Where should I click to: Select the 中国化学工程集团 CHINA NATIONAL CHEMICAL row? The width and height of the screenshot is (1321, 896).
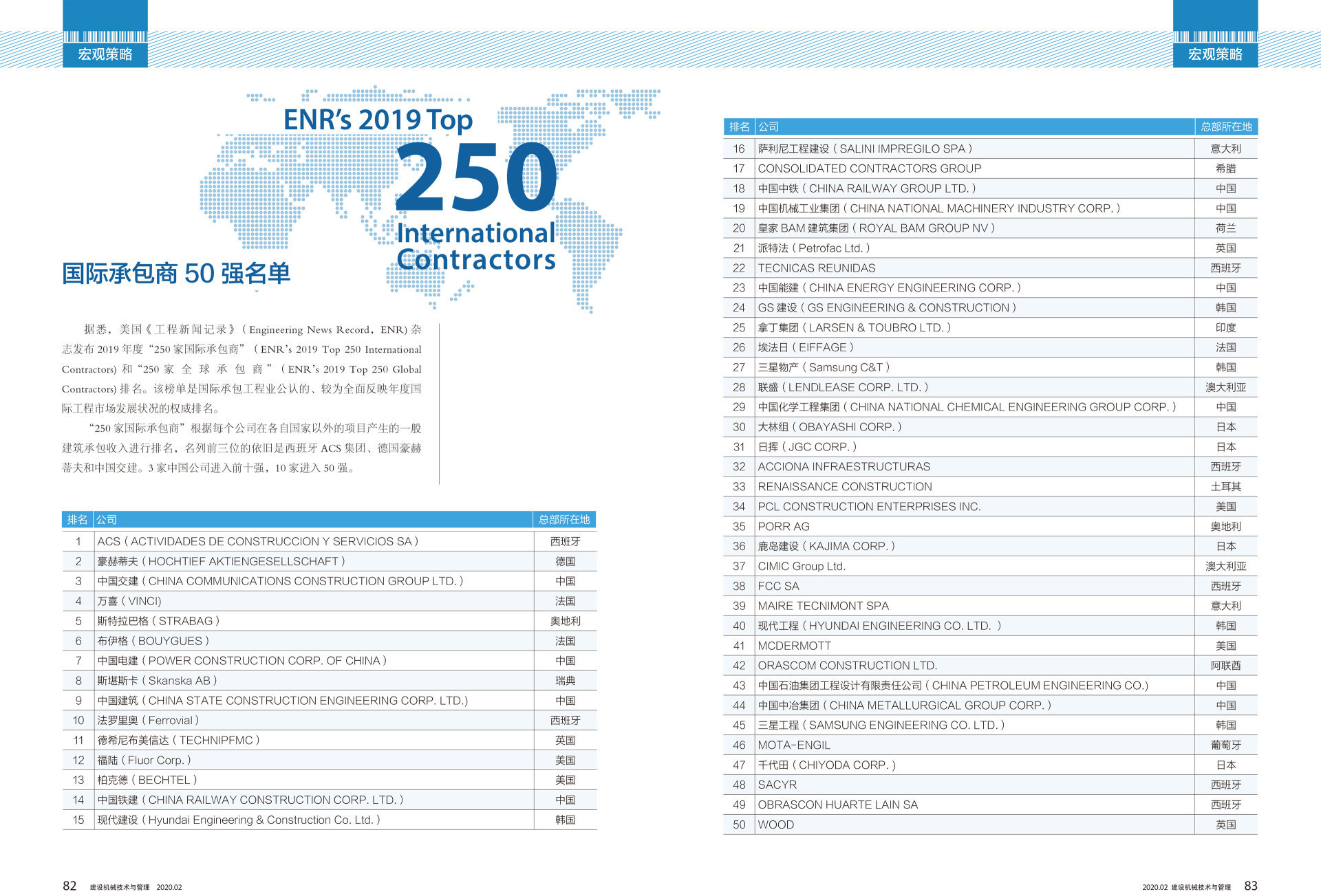(x=990, y=407)
